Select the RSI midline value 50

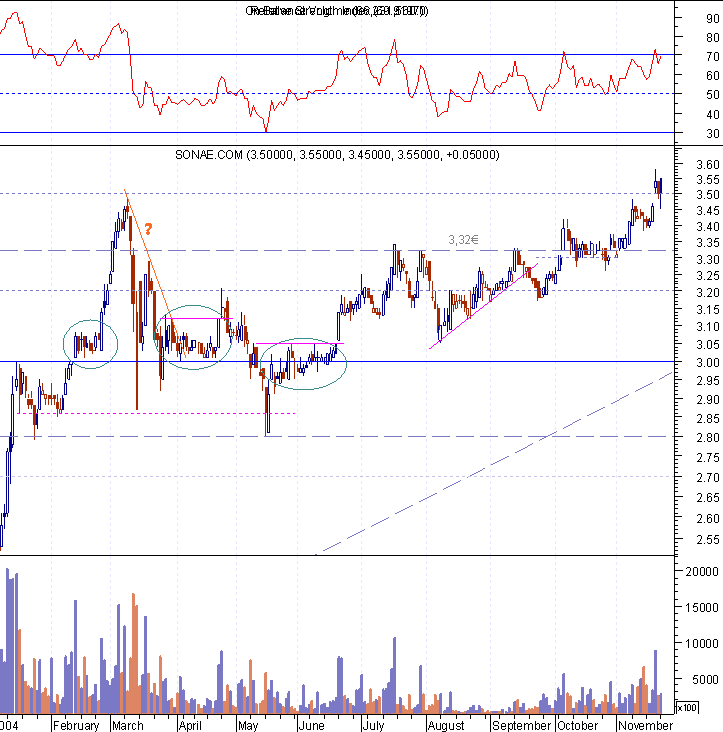(x=712, y=95)
